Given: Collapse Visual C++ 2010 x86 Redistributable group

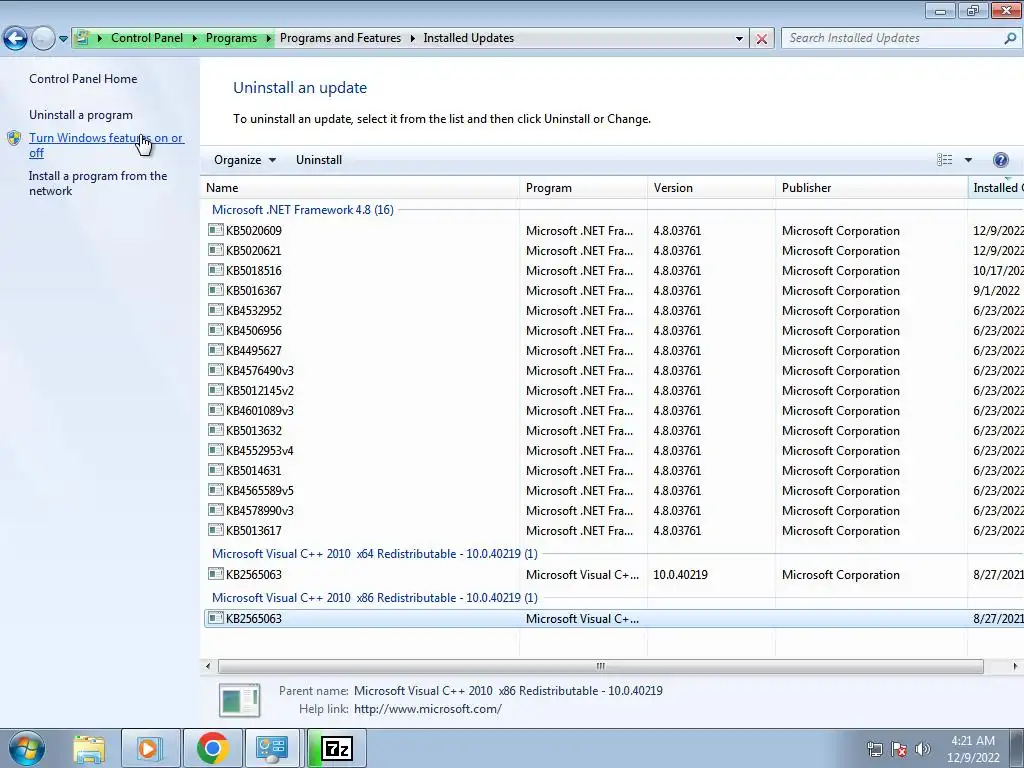Looking at the screenshot, I should coord(375,598).
